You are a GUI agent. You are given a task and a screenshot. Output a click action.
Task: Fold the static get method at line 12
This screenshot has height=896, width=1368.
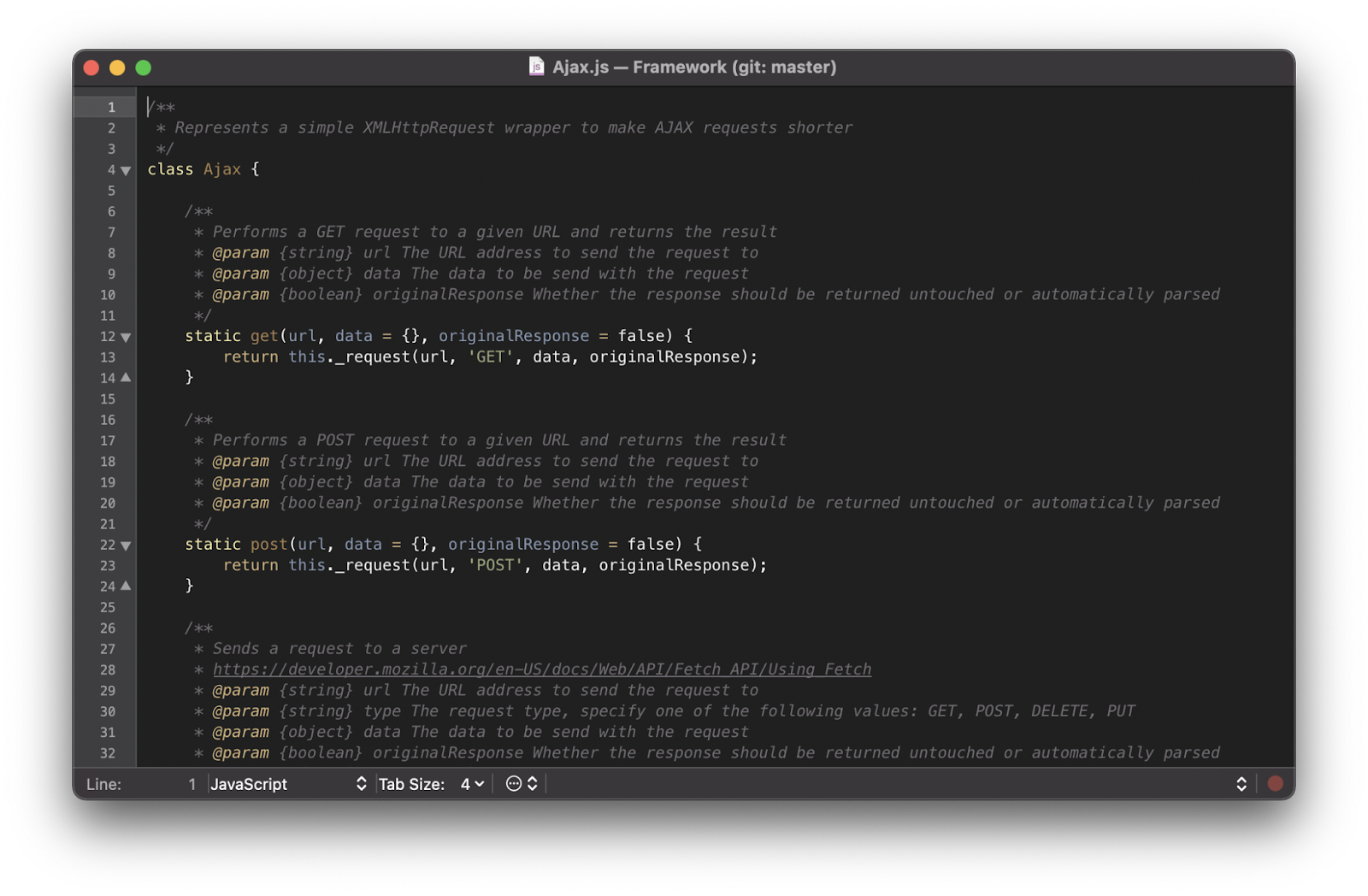point(126,337)
